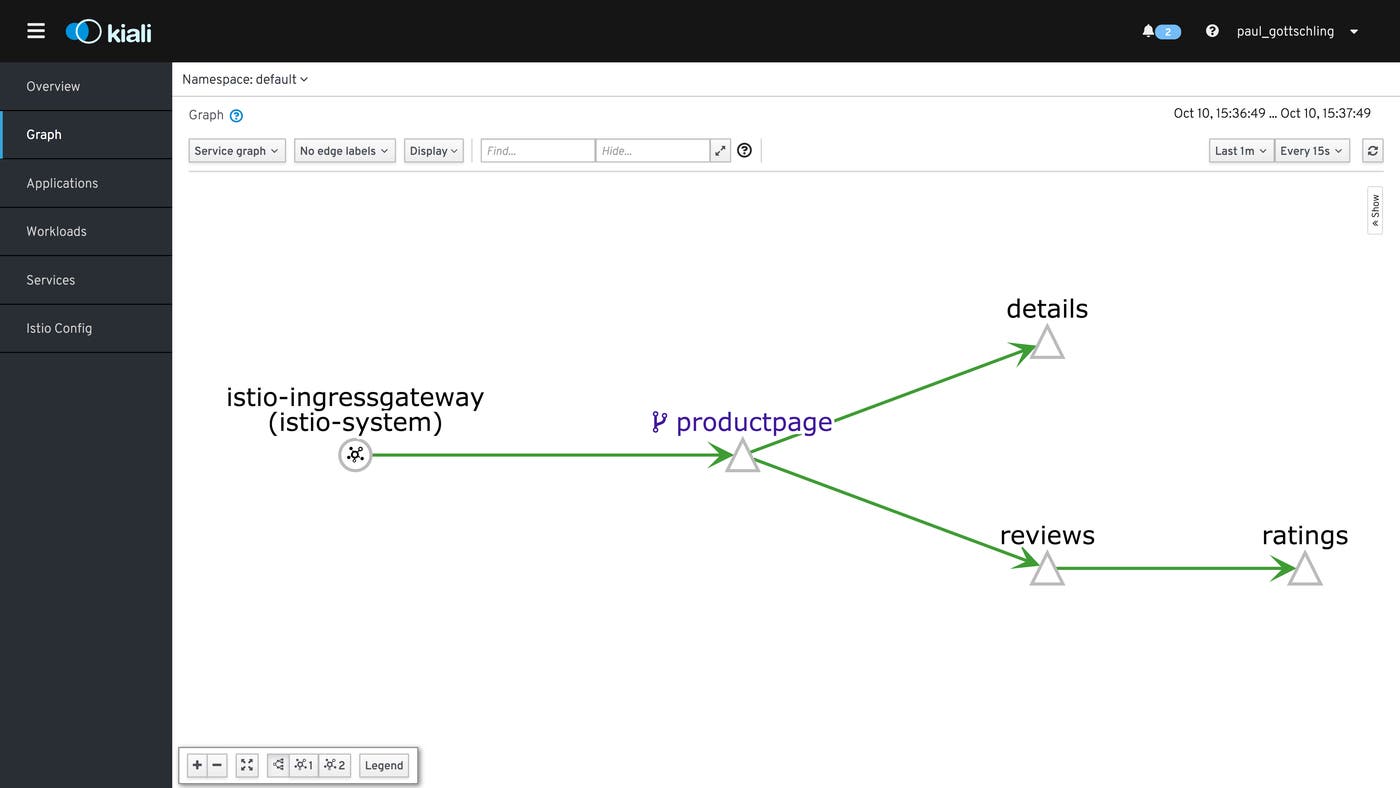Switch to layout style 2

[335, 765]
